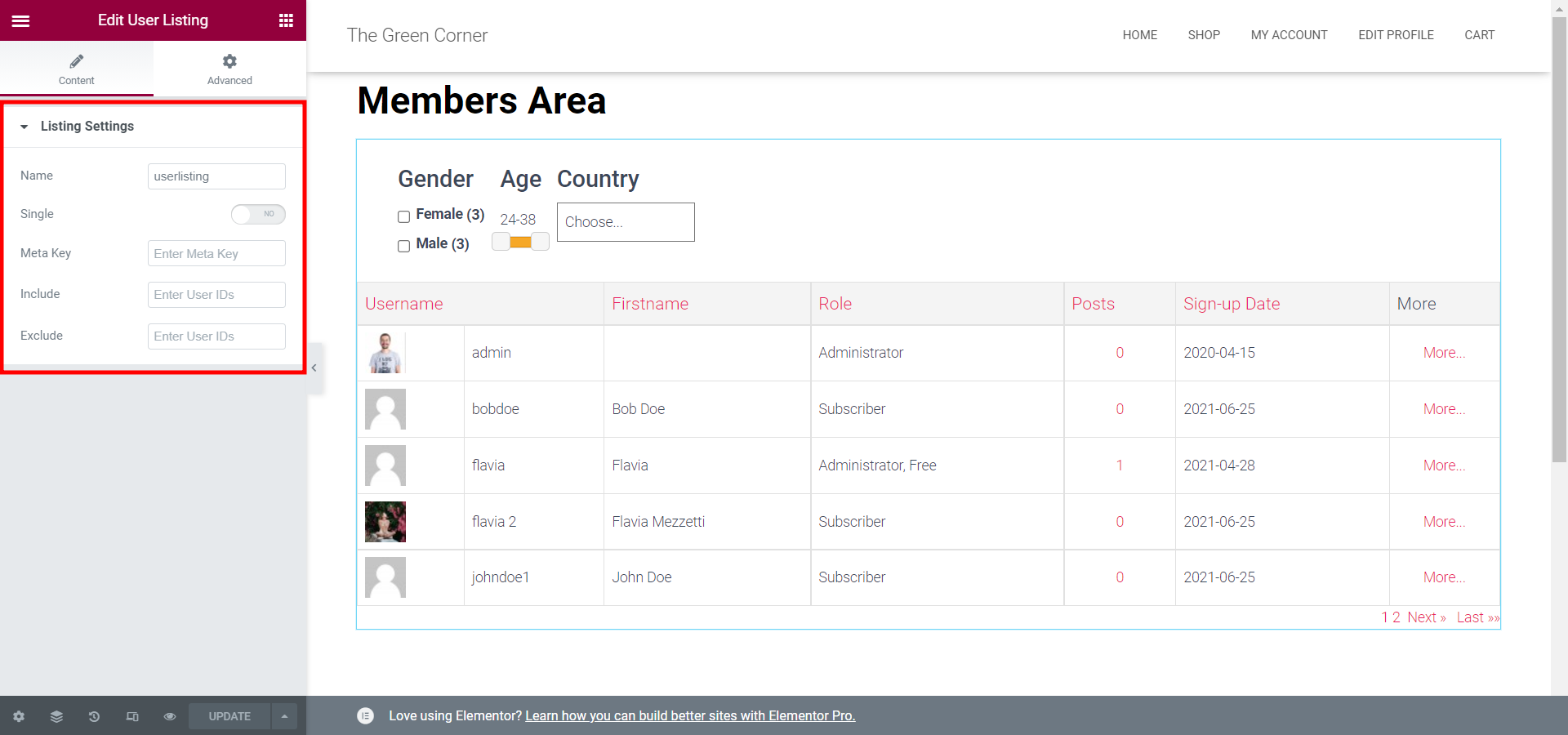Click the UPDATE button
The width and height of the screenshot is (1568, 735).
[229, 716]
